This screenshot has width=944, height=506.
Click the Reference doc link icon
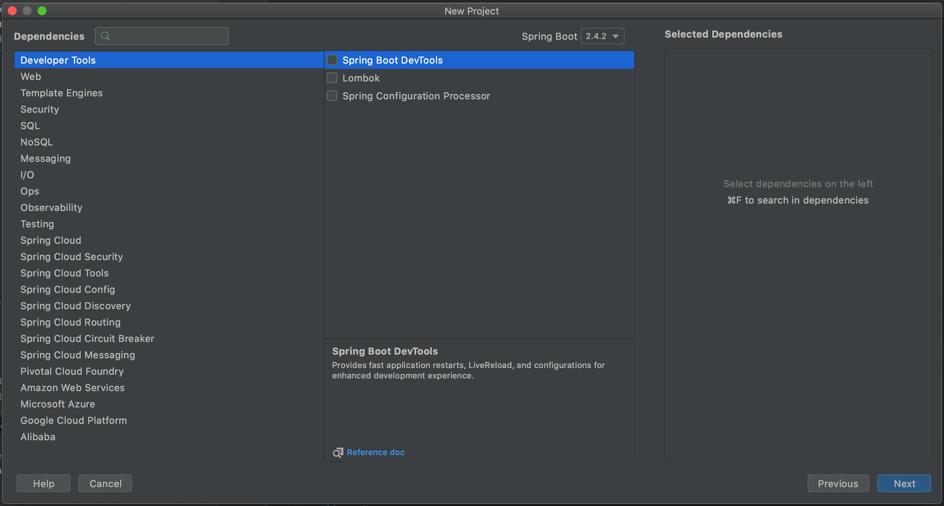click(x=338, y=453)
